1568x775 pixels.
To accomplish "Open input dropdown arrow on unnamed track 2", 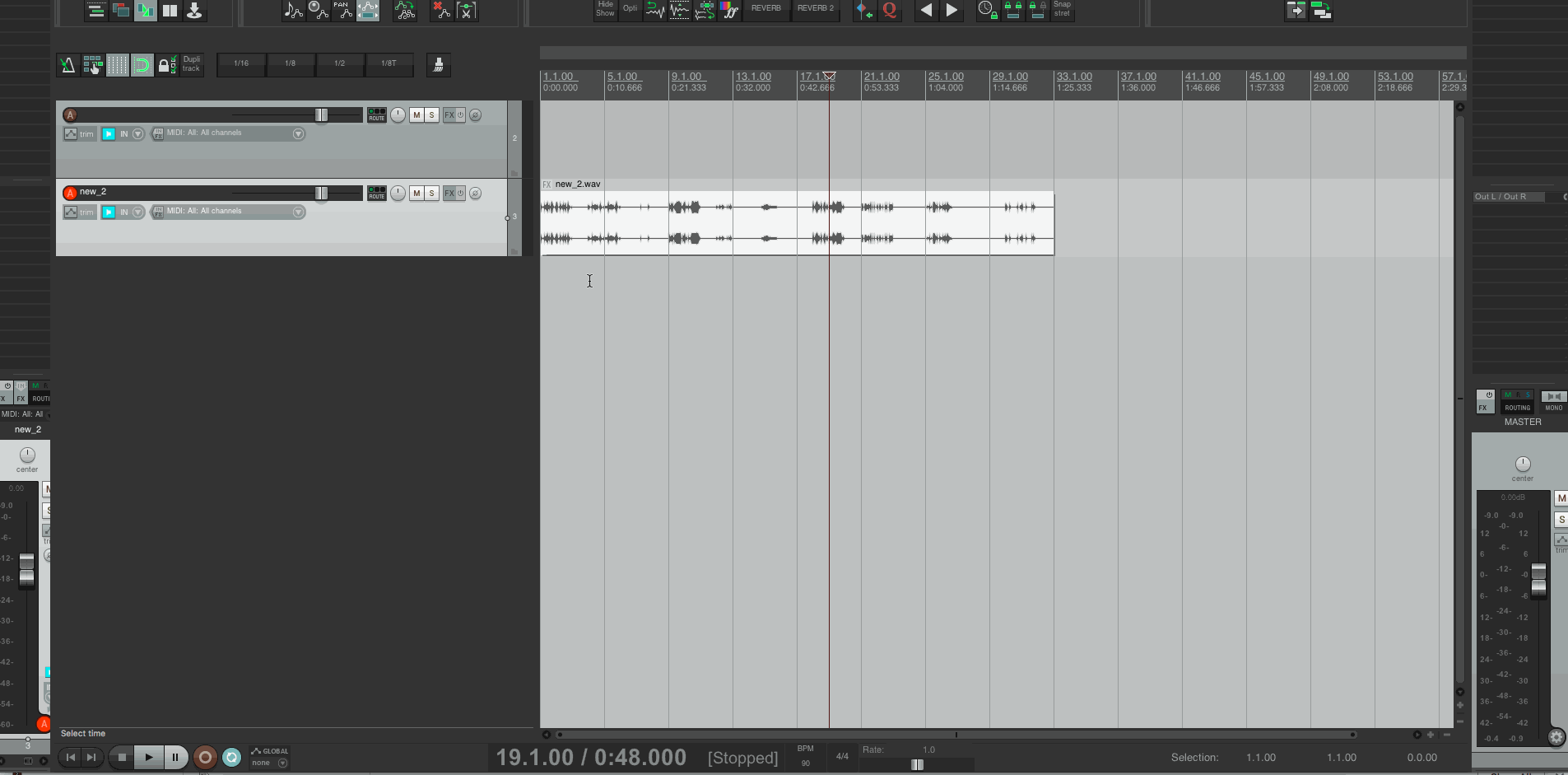I will pos(137,134).
